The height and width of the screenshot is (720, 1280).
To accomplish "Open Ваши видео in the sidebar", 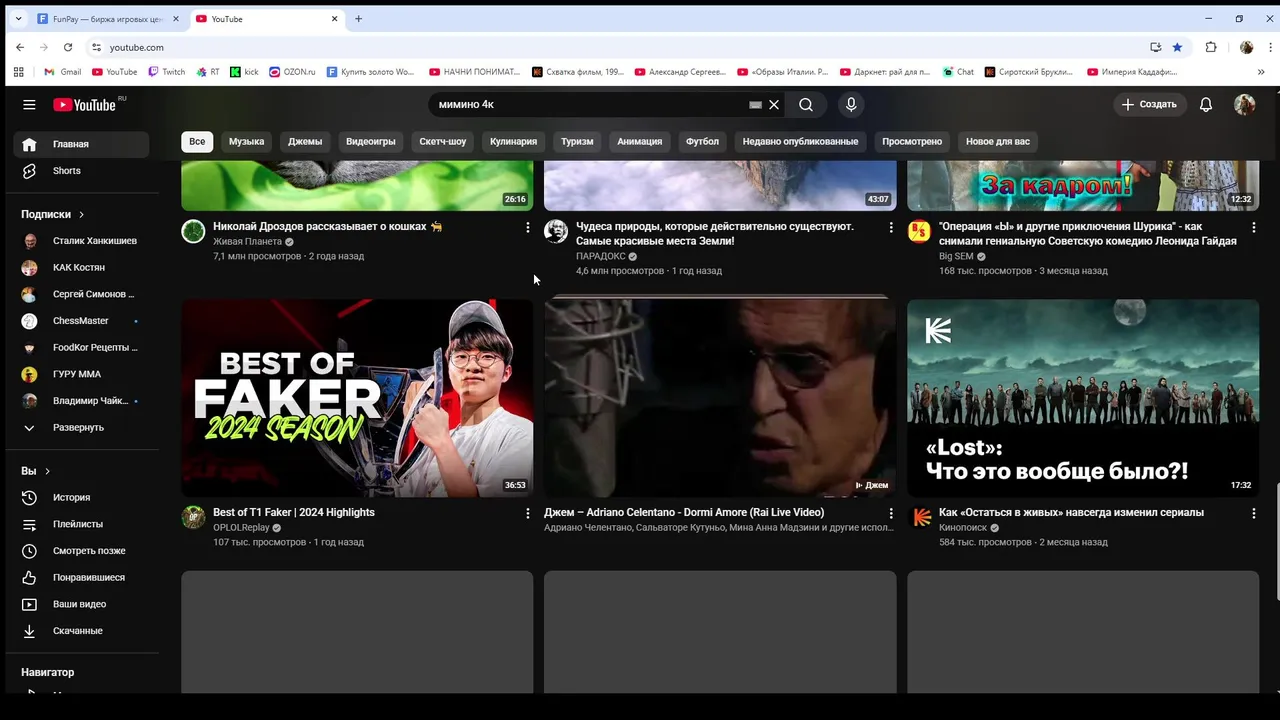I will [x=81, y=604].
